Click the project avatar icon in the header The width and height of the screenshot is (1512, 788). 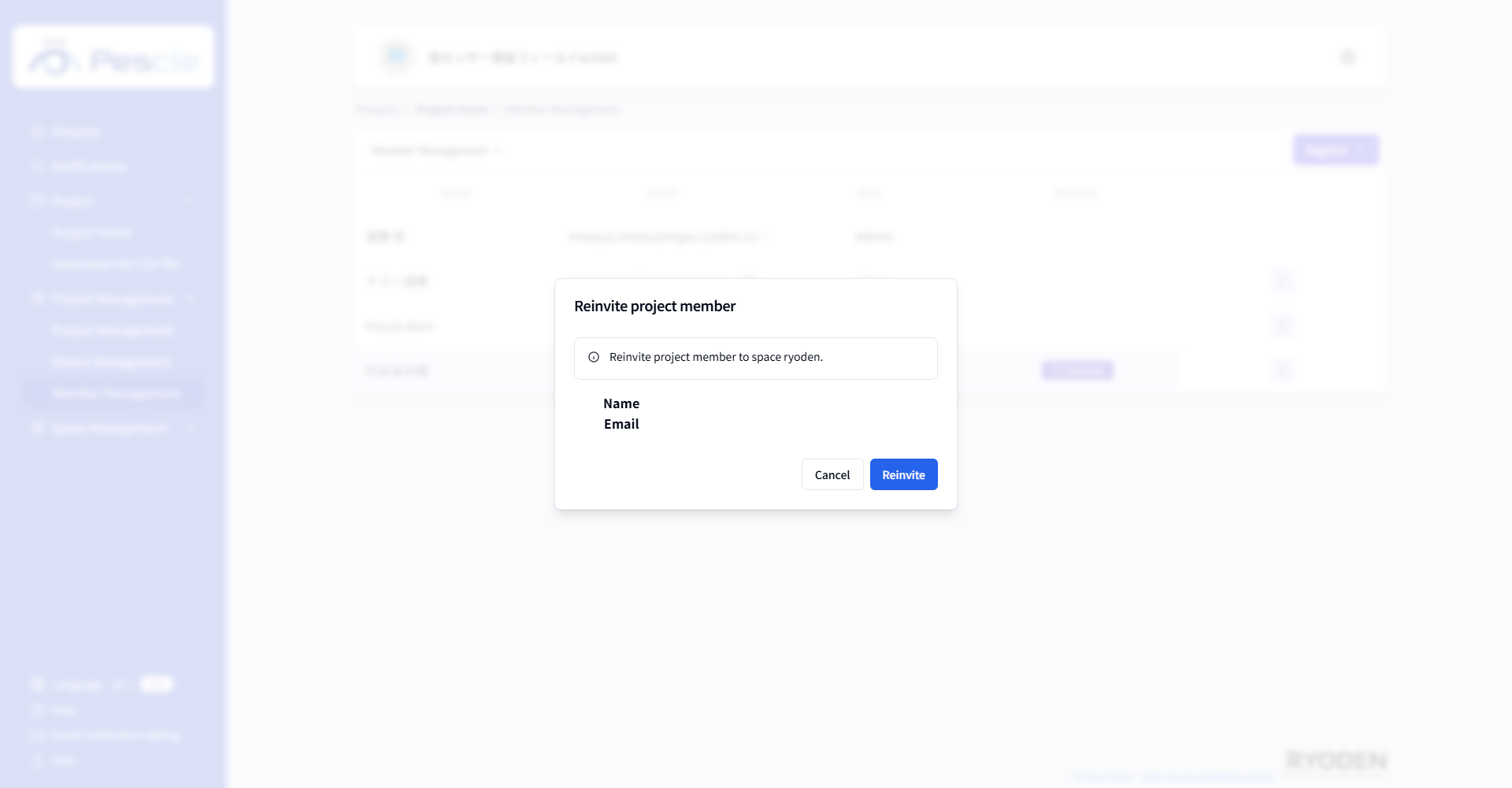click(x=397, y=57)
